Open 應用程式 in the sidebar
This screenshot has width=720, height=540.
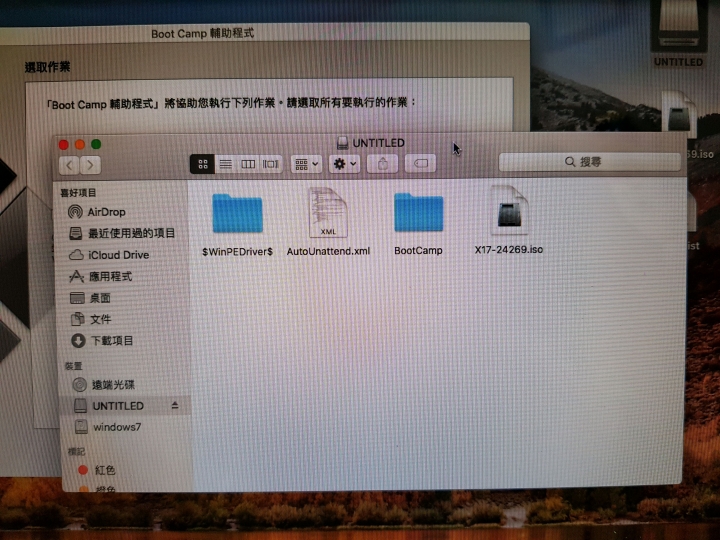pyautogui.click(x=101, y=276)
